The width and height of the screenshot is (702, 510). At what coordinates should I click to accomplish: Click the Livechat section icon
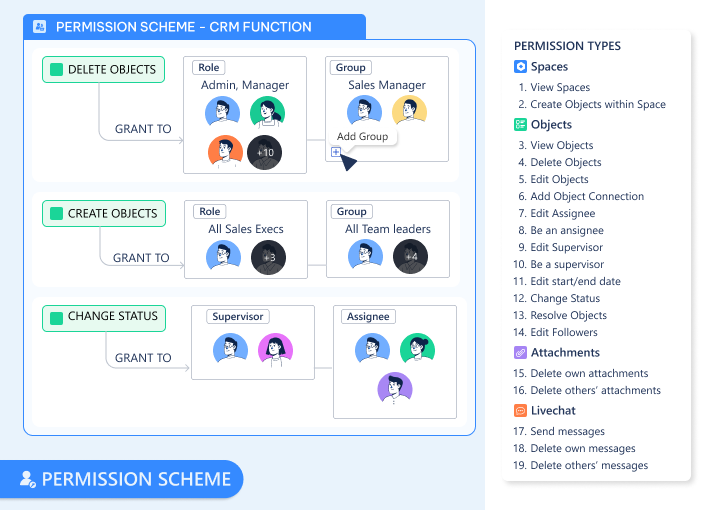(520, 411)
